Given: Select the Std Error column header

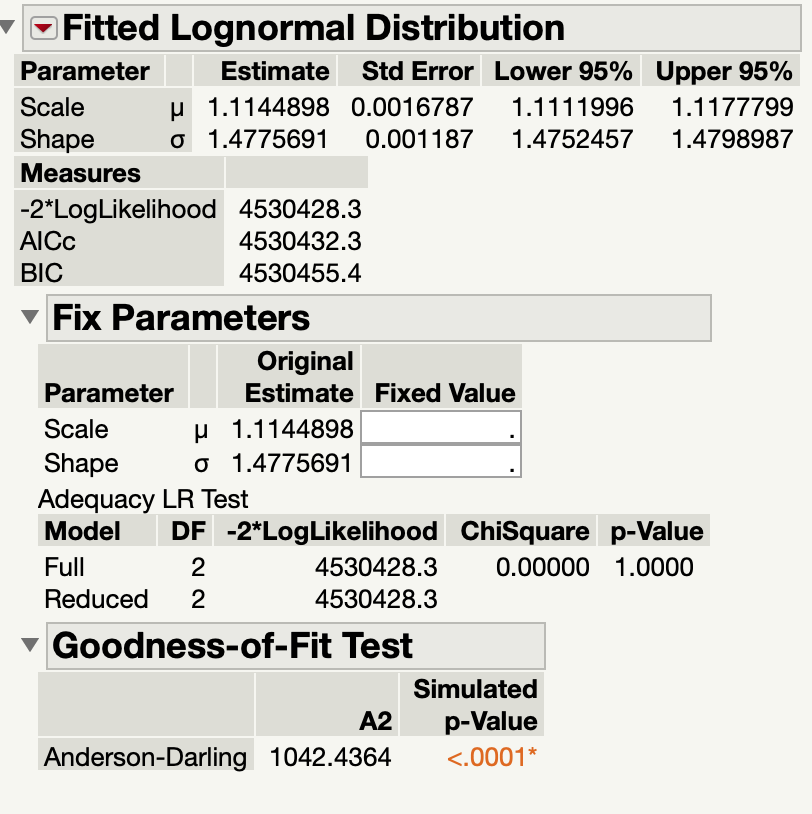Looking at the screenshot, I should tap(409, 71).
